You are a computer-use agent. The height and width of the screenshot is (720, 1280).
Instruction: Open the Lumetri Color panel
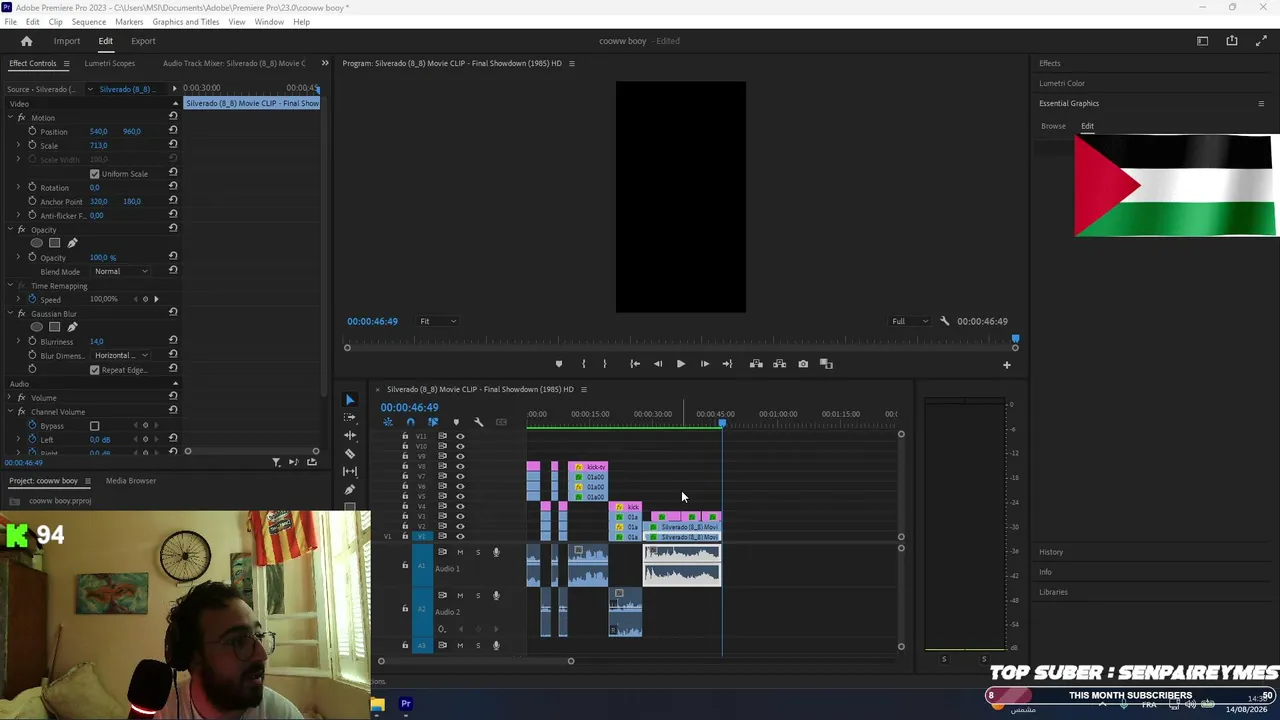click(1062, 83)
